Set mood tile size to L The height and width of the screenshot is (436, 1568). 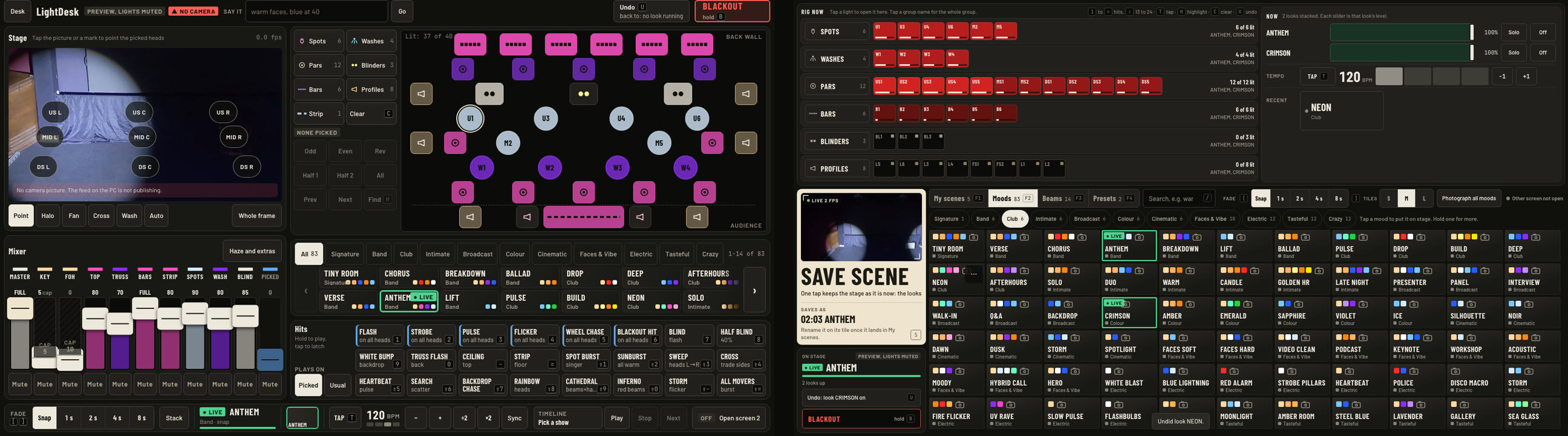[1424, 199]
